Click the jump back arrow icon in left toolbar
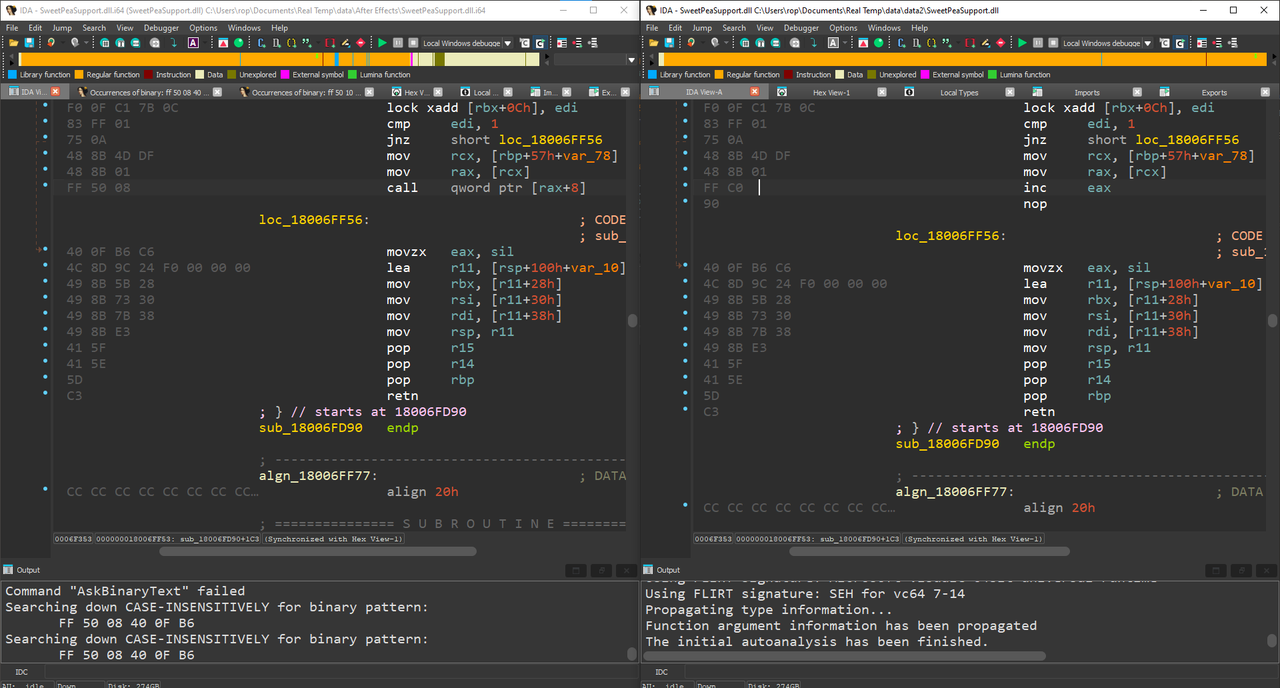This screenshot has height=688, width=1280. [51, 43]
